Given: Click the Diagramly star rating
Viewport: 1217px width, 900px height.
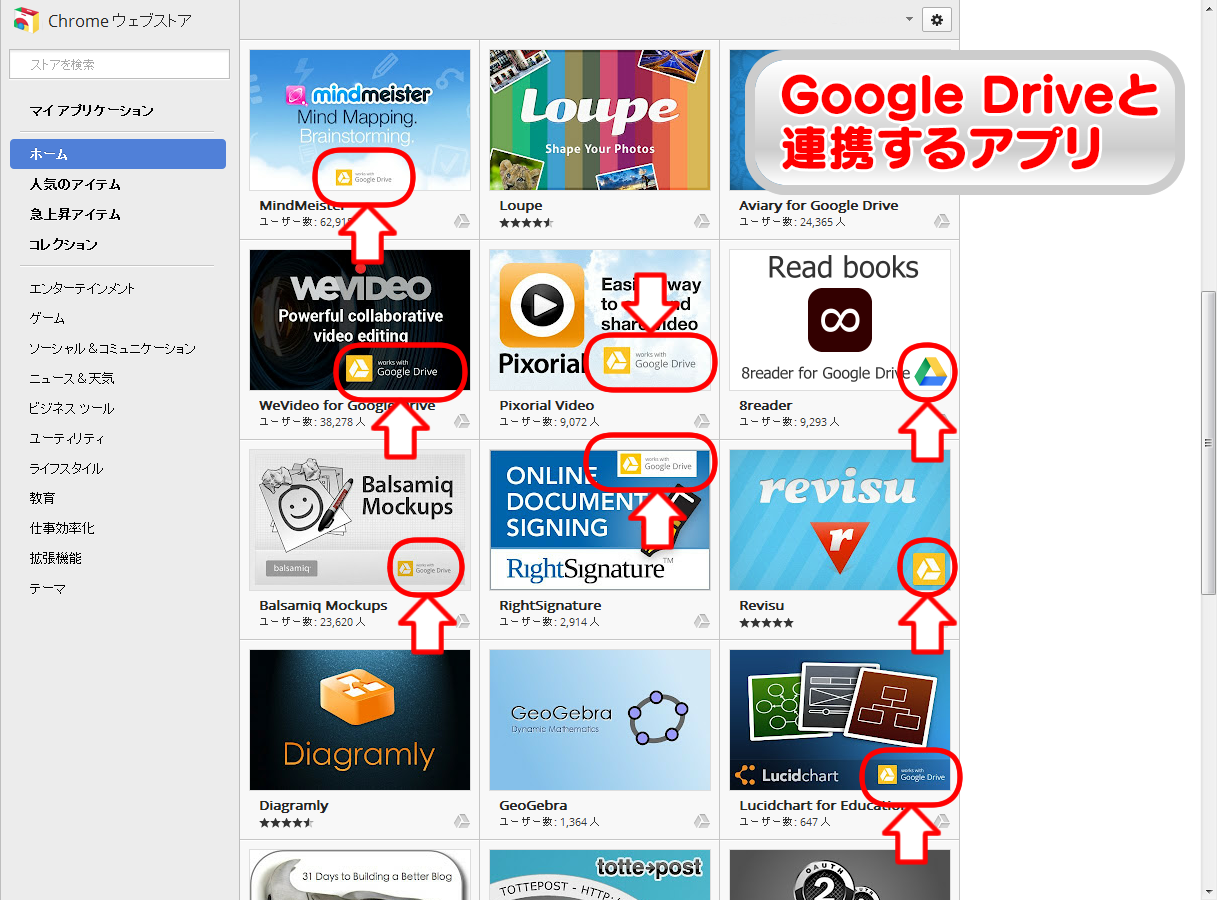Looking at the screenshot, I should click(286, 822).
